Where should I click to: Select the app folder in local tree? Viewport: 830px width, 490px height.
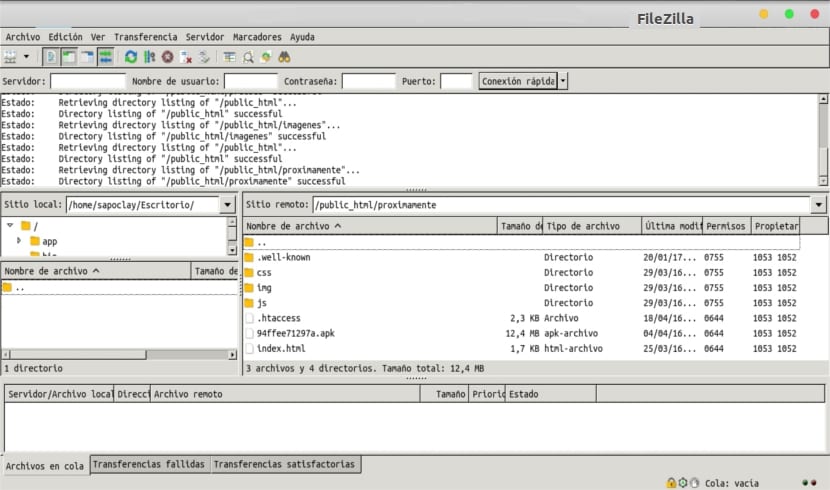tap(49, 241)
